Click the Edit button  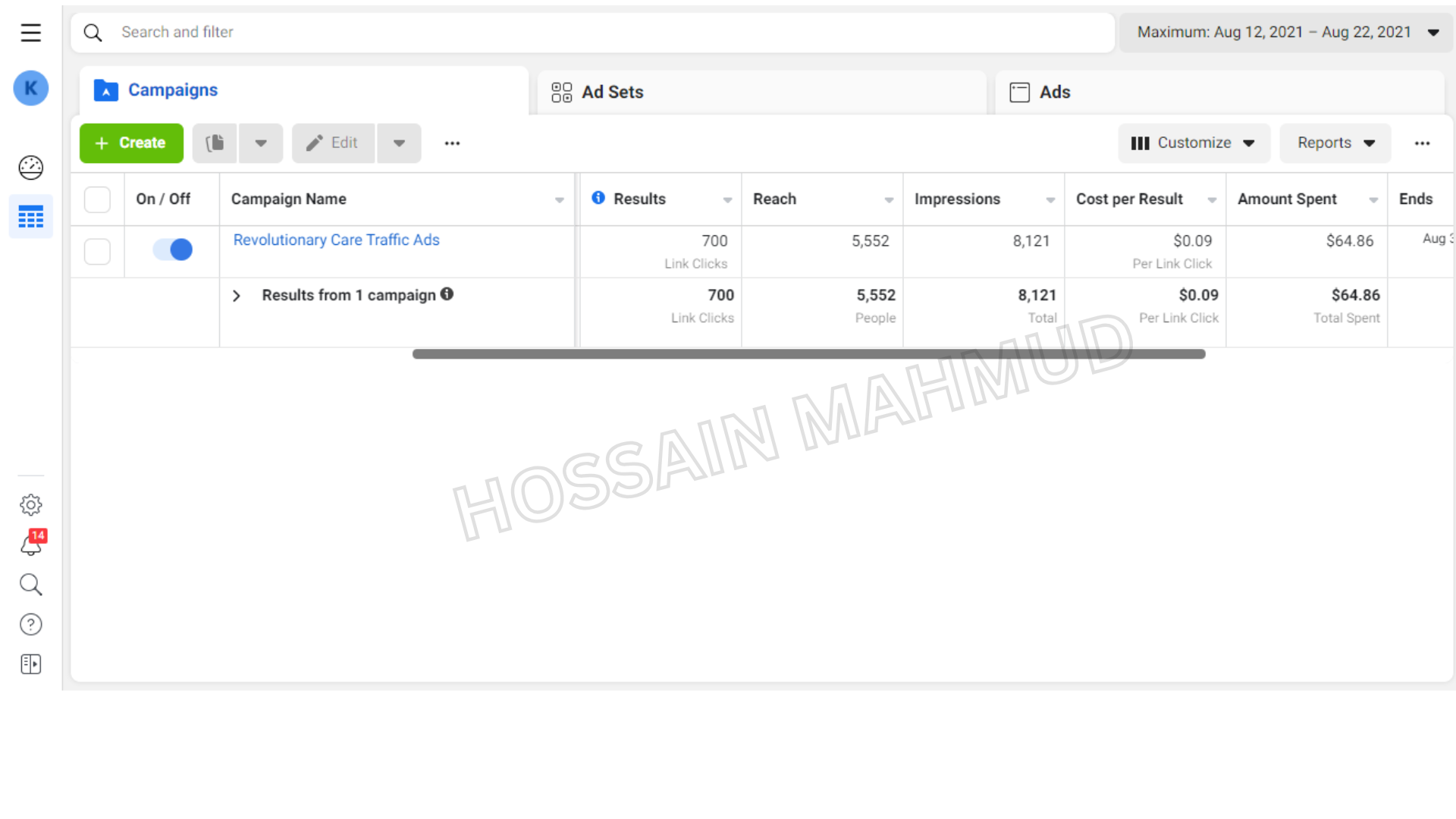coord(333,143)
